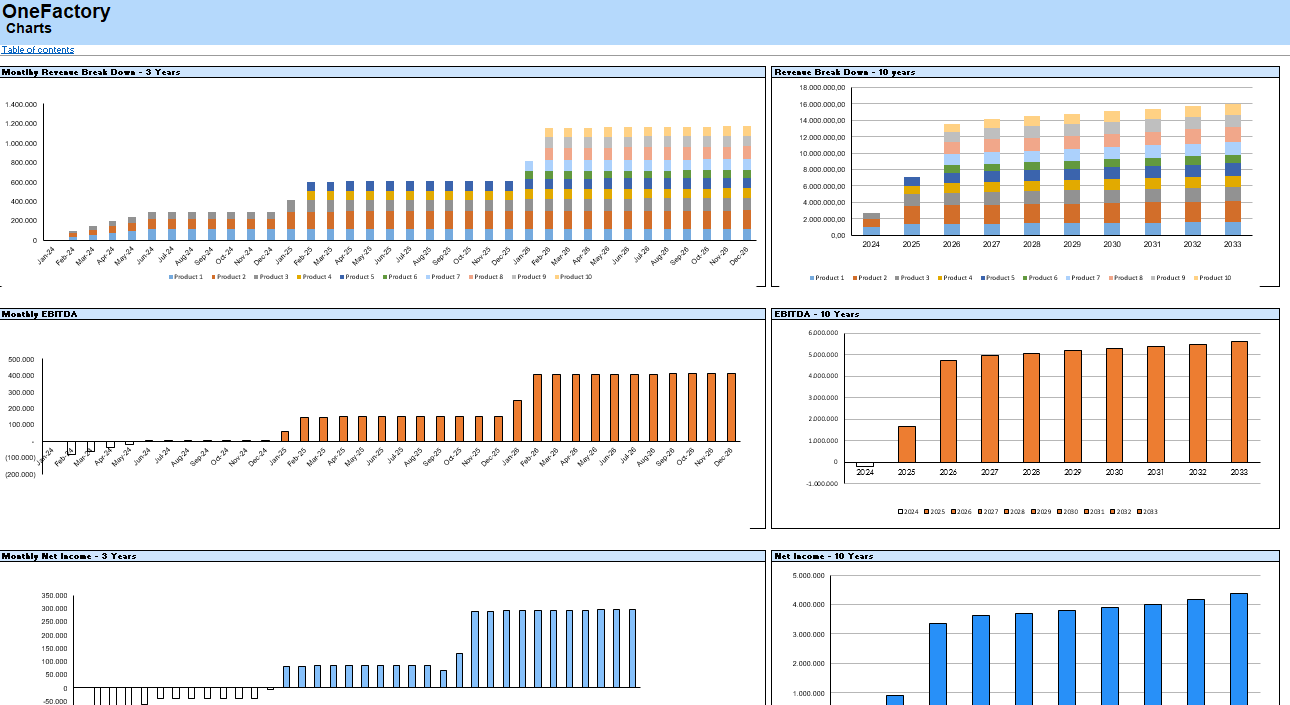The height and width of the screenshot is (705, 1290).
Task: Select the EBITDA - 10 Years heading
Action: coord(817,314)
